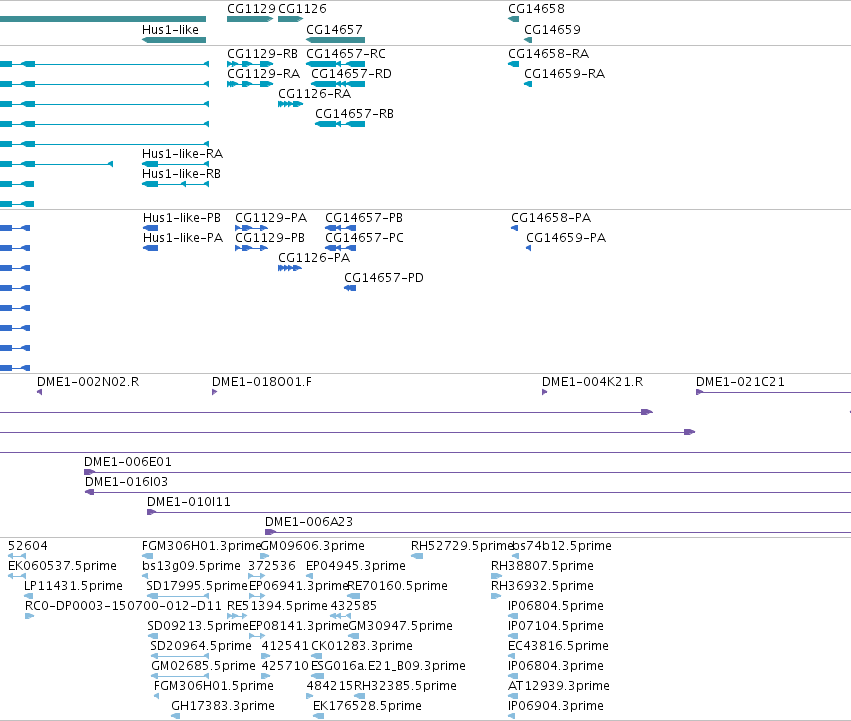Viewport: 851px width, 721px height.
Task: Select EST GM30947.5prime
Action: point(400,626)
